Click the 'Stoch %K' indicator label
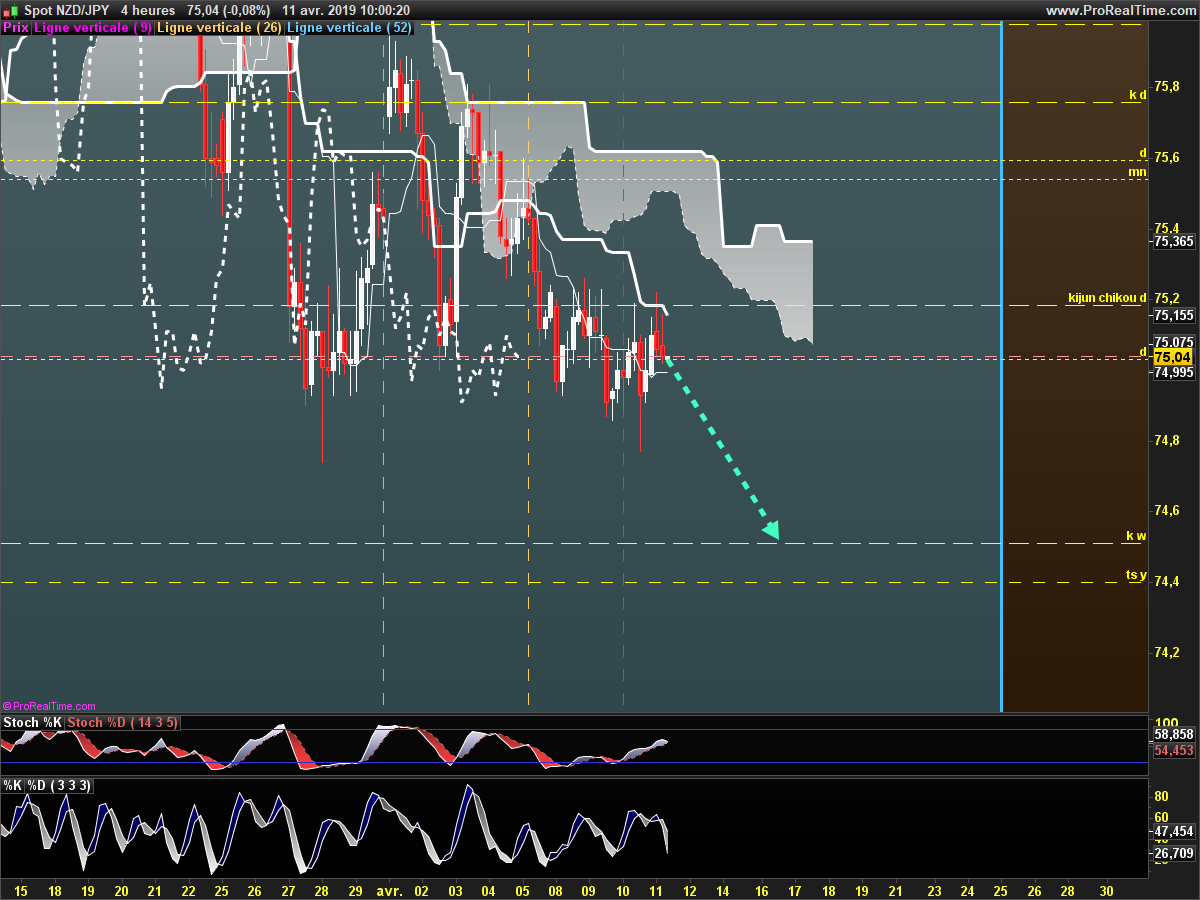This screenshot has height=900, width=1200. point(33,722)
